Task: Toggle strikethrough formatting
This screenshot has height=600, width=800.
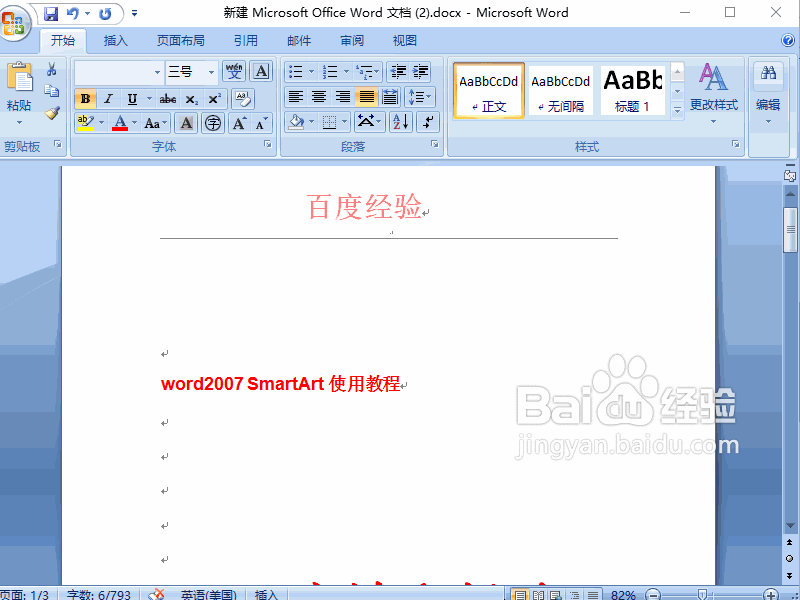Action: click(168, 98)
